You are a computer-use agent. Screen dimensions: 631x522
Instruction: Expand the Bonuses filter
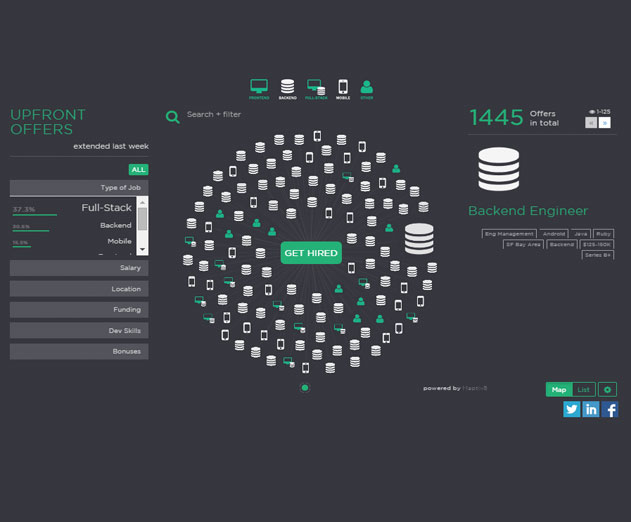coord(79,352)
